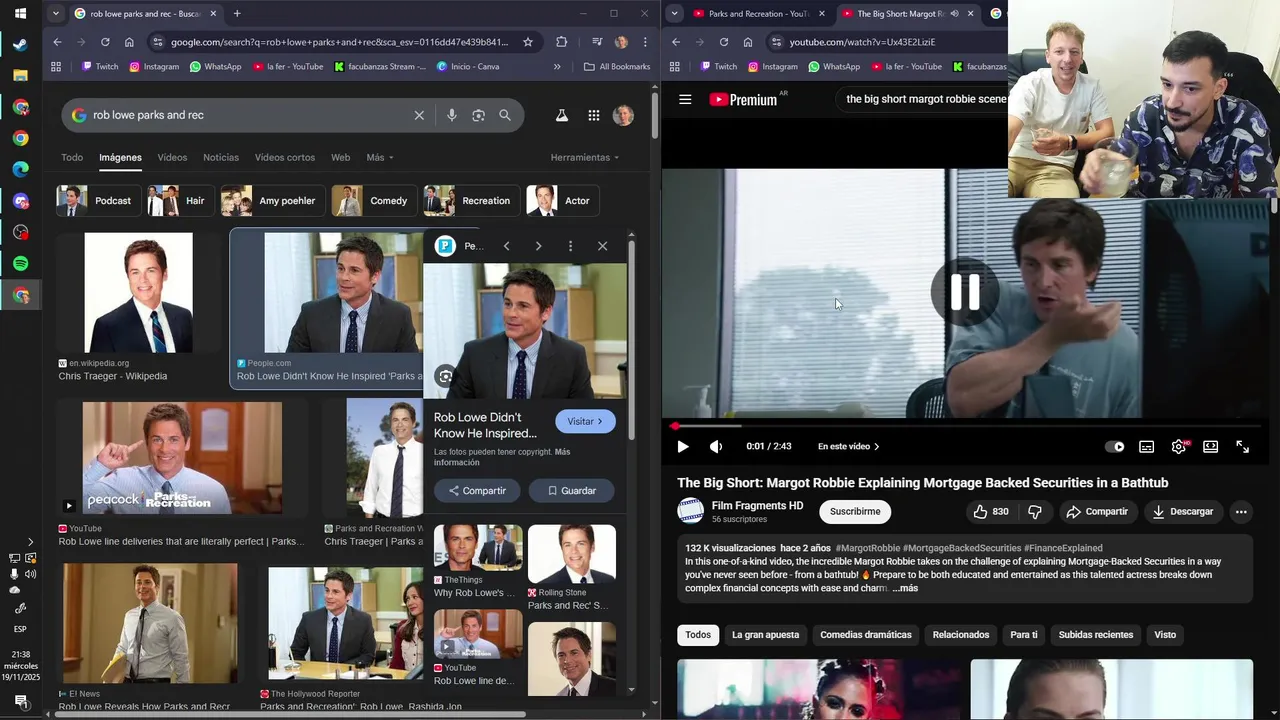Screen dimensions: 1280x720
Task: Open the Google apps grid
Action: pyautogui.click(x=594, y=115)
